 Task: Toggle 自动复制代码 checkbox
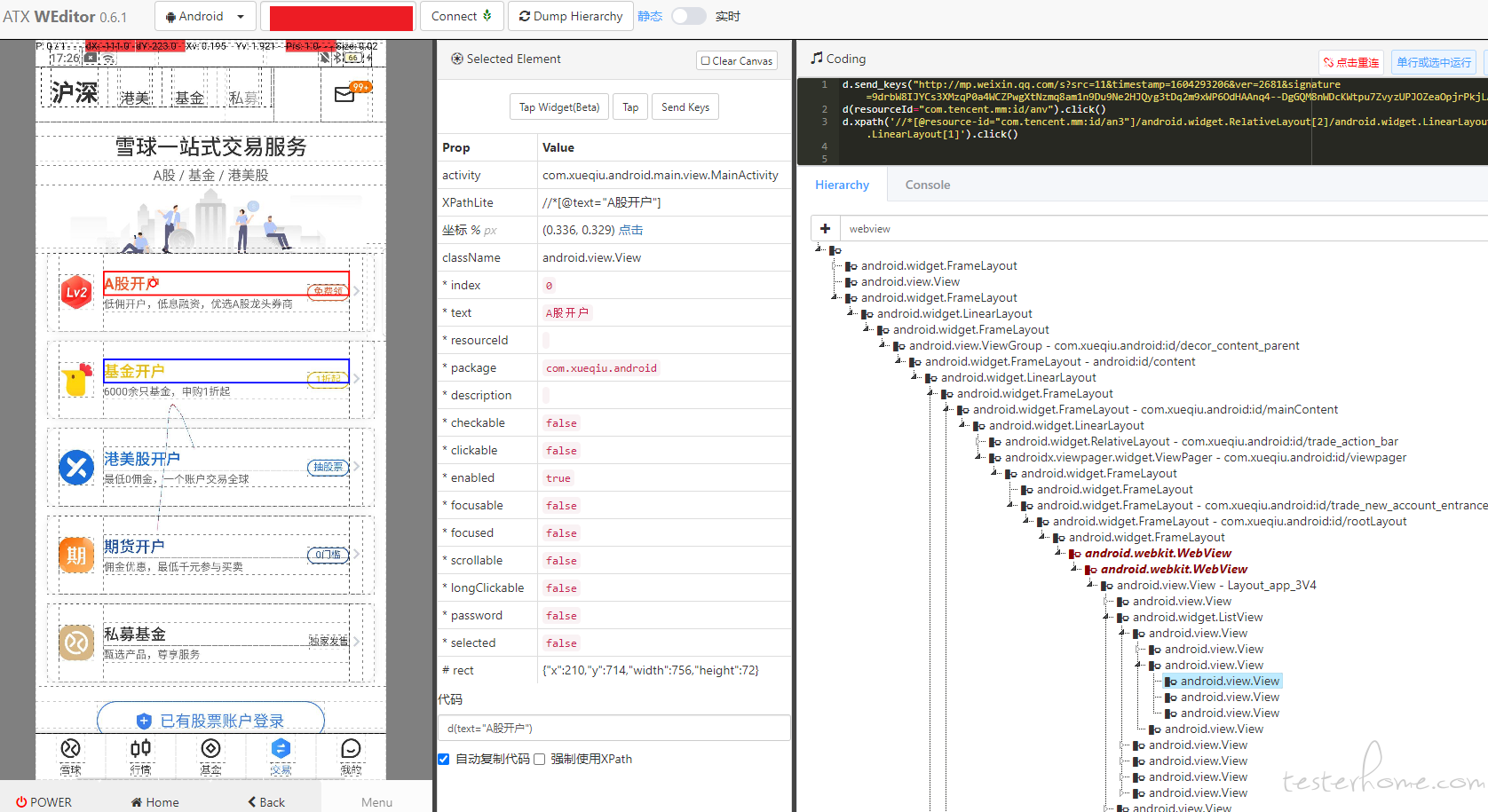click(444, 759)
